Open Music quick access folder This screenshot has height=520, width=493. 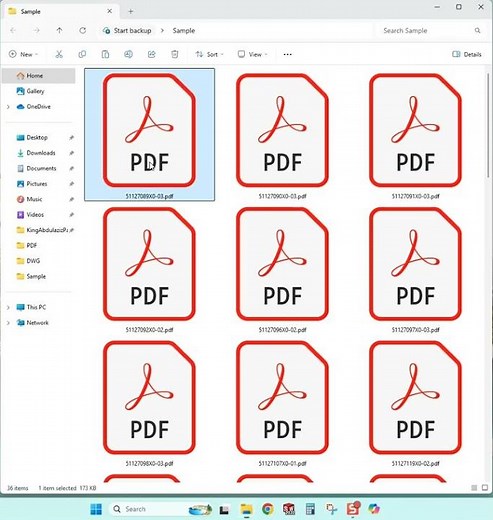[x=29, y=199]
